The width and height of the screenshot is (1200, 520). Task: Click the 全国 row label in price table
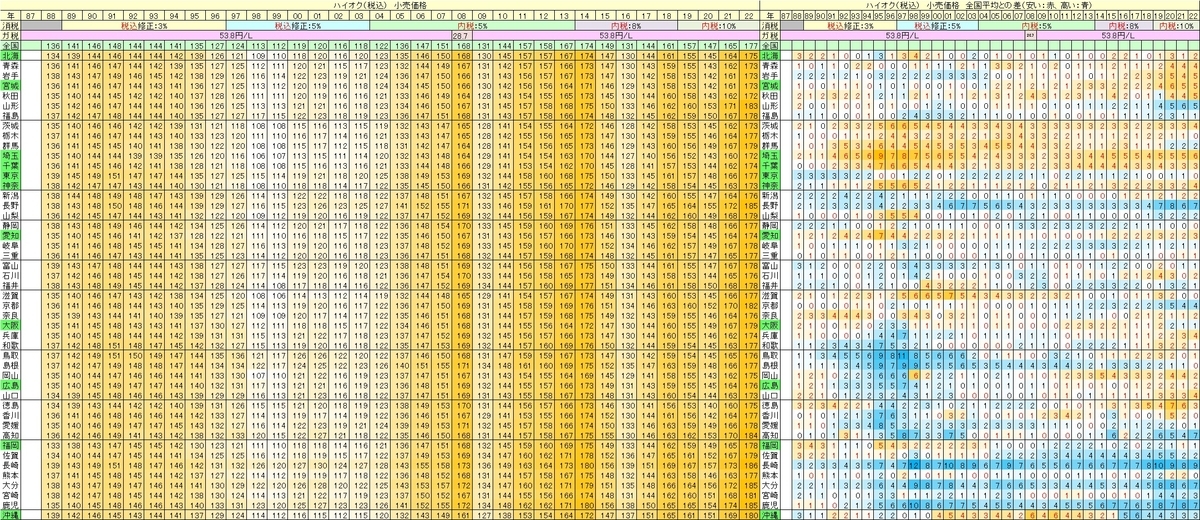(x=12, y=45)
